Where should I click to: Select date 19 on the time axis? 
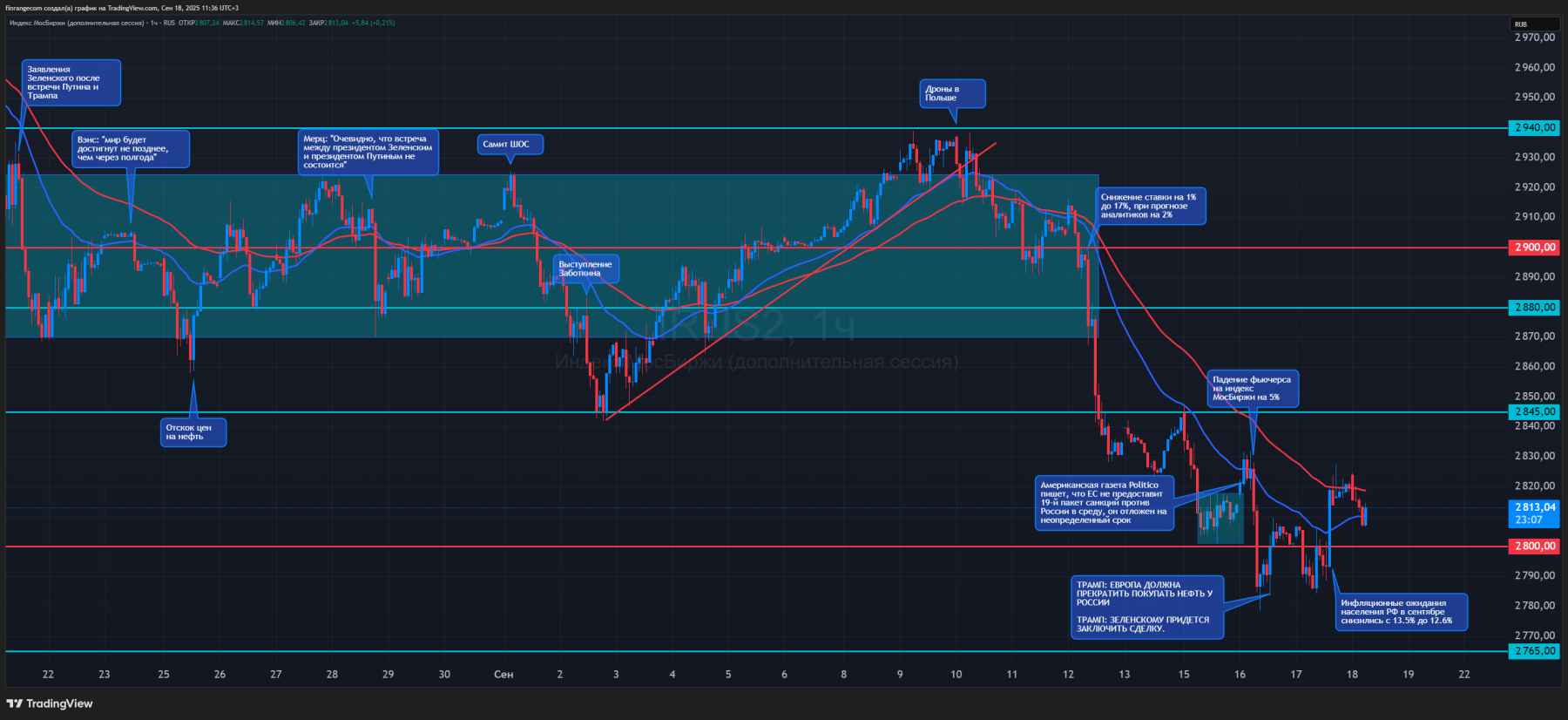[x=1409, y=675]
